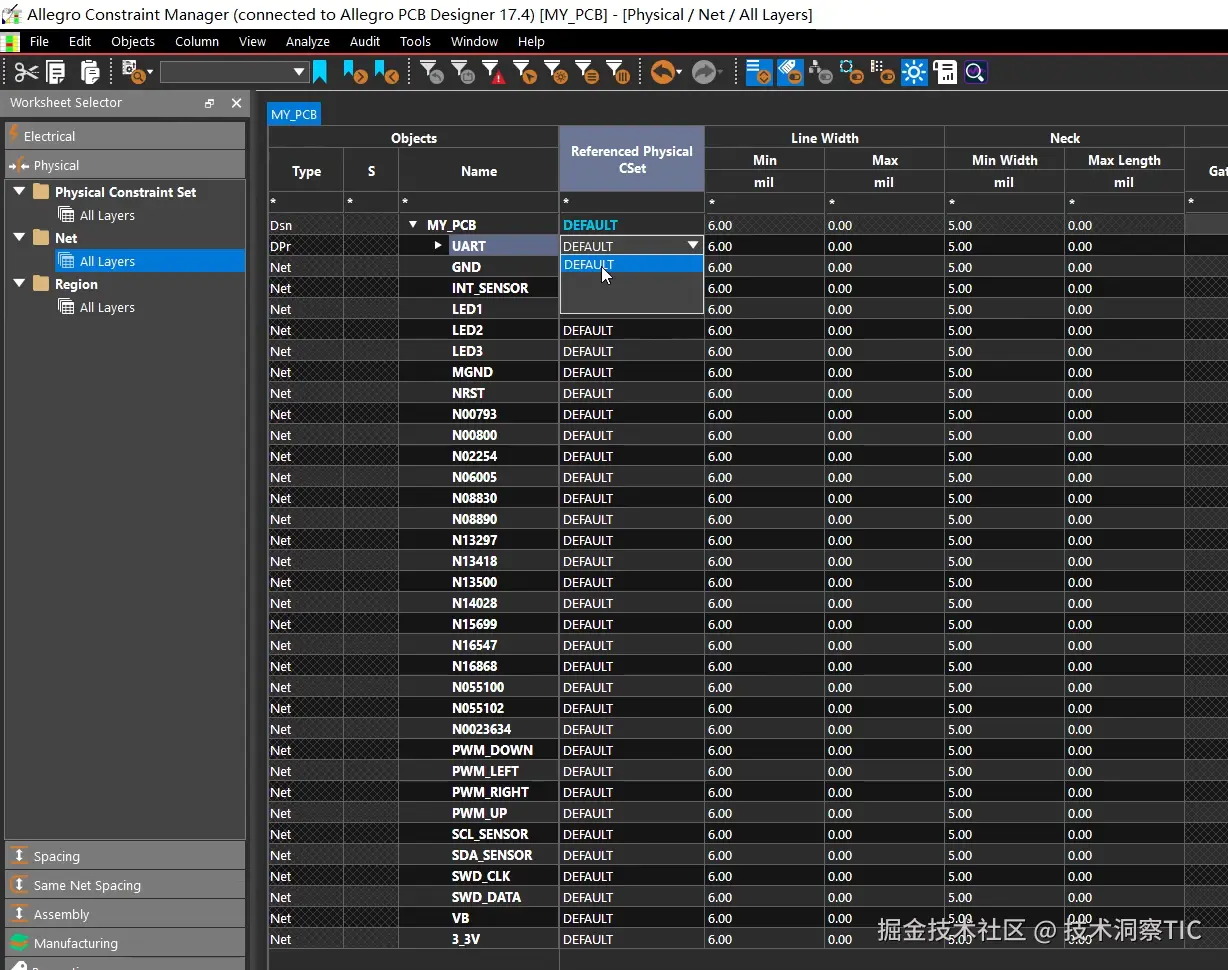Click the net hierarchy toolbar icon
This screenshot has width=1228, height=970.
[821, 72]
